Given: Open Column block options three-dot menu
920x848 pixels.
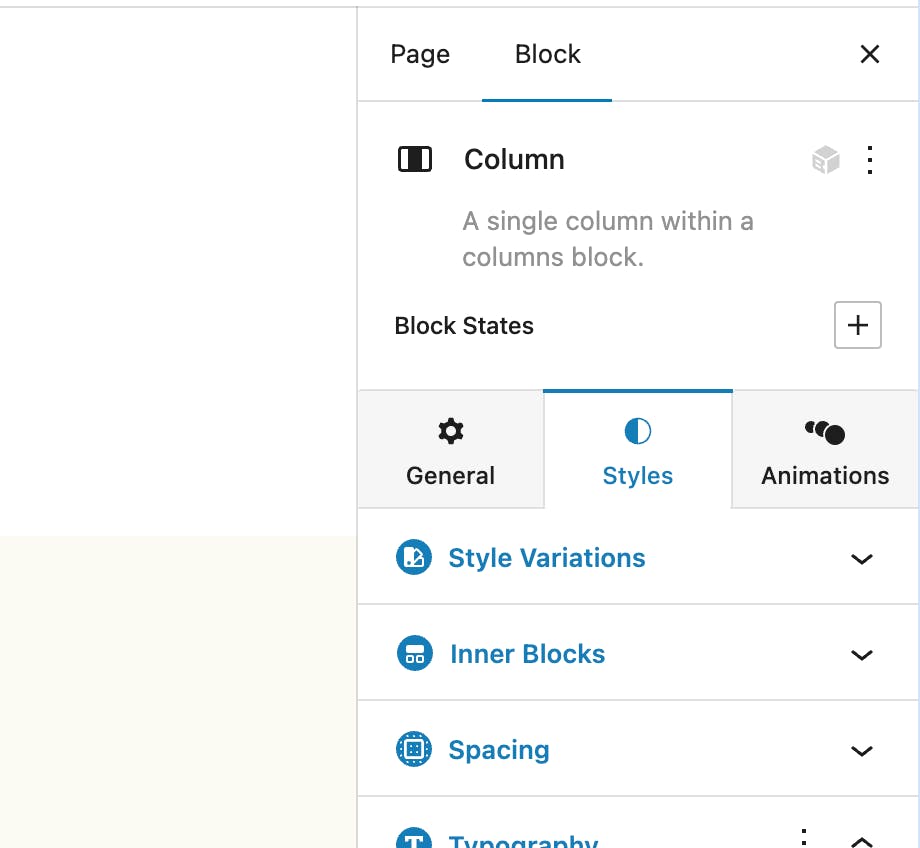Looking at the screenshot, I should pos(870,160).
